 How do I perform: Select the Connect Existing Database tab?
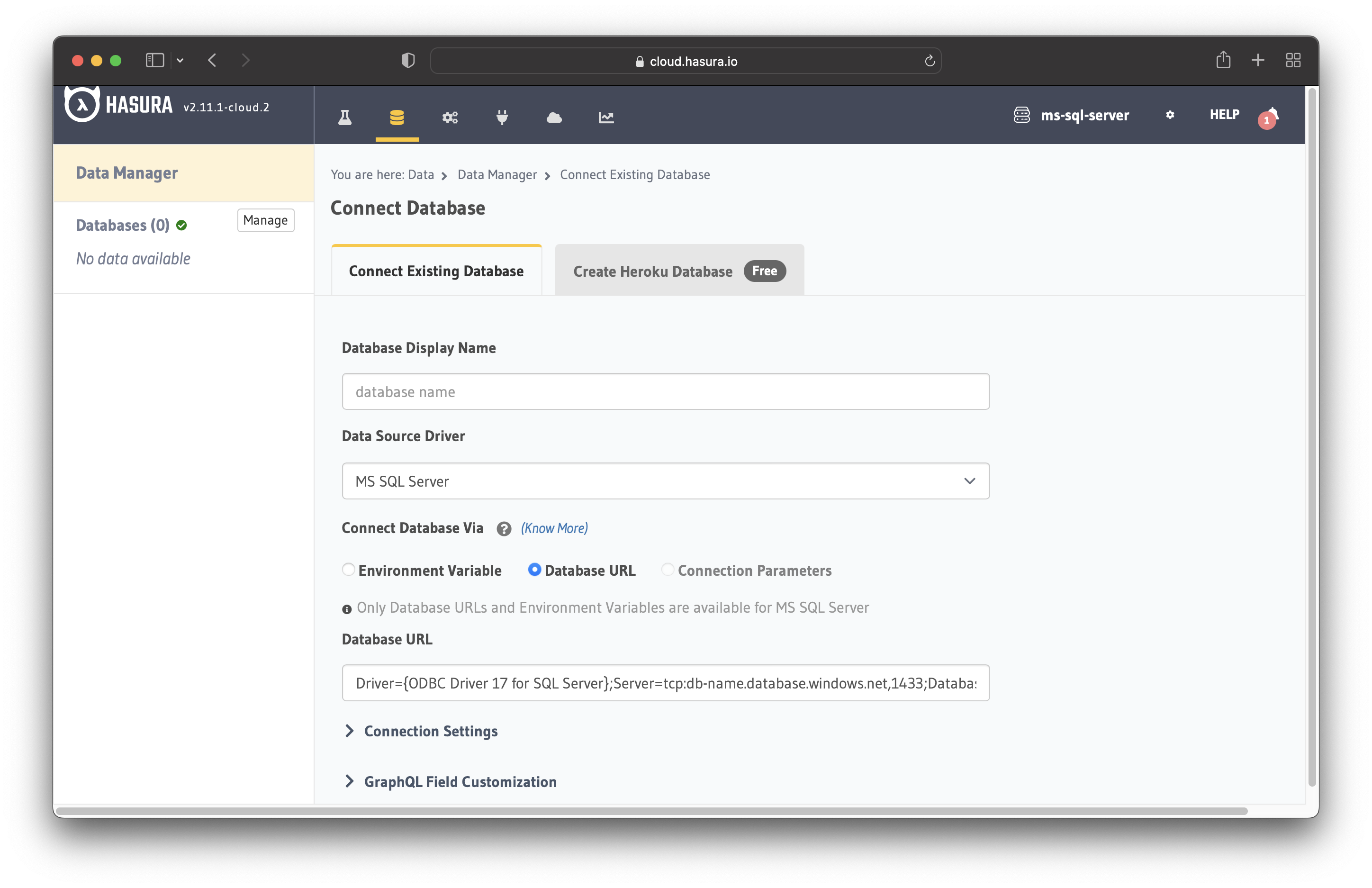pos(436,271)
